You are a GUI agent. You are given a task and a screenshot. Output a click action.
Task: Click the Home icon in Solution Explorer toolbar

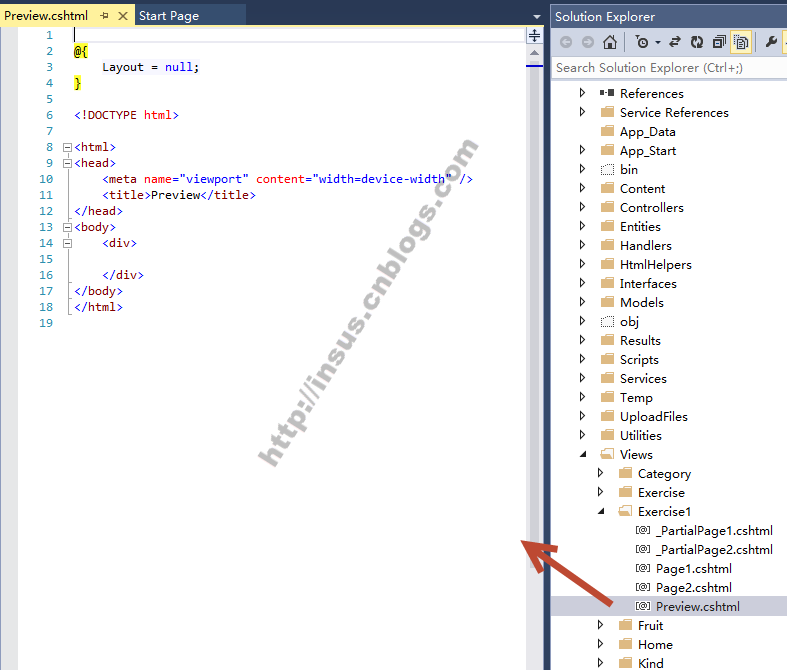[610, 42]
